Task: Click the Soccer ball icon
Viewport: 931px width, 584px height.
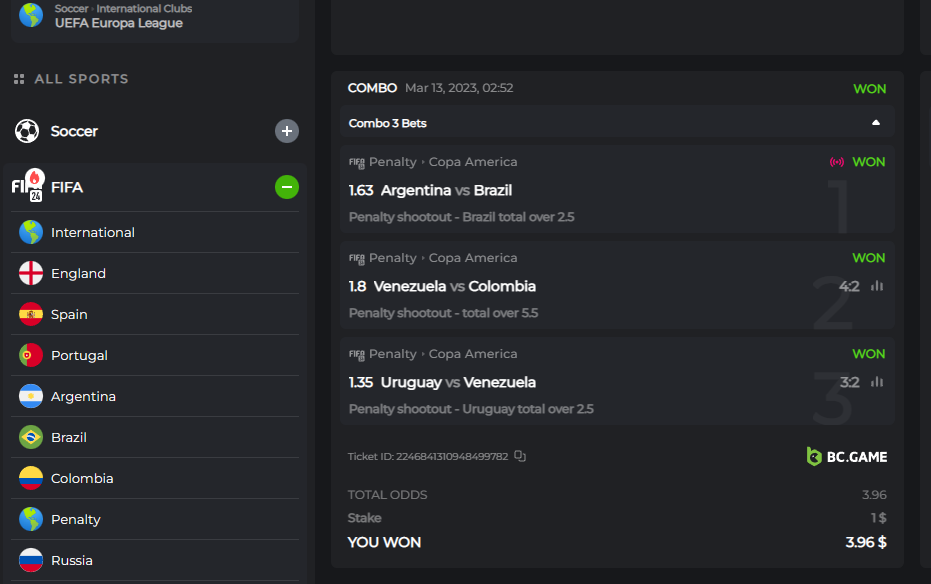Action: 27,131
